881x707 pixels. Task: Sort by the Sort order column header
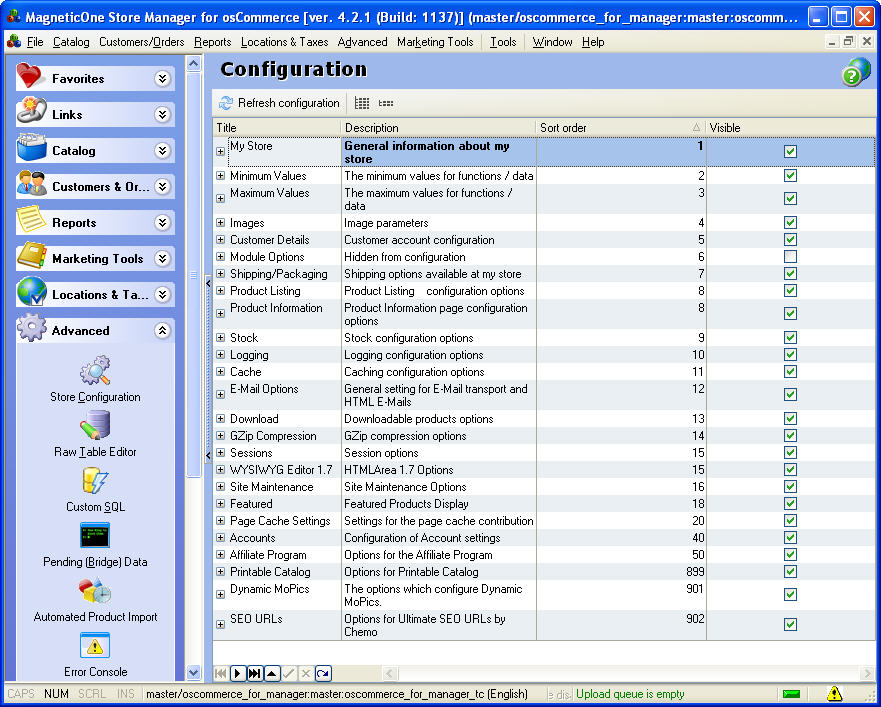tap(621, 128)
